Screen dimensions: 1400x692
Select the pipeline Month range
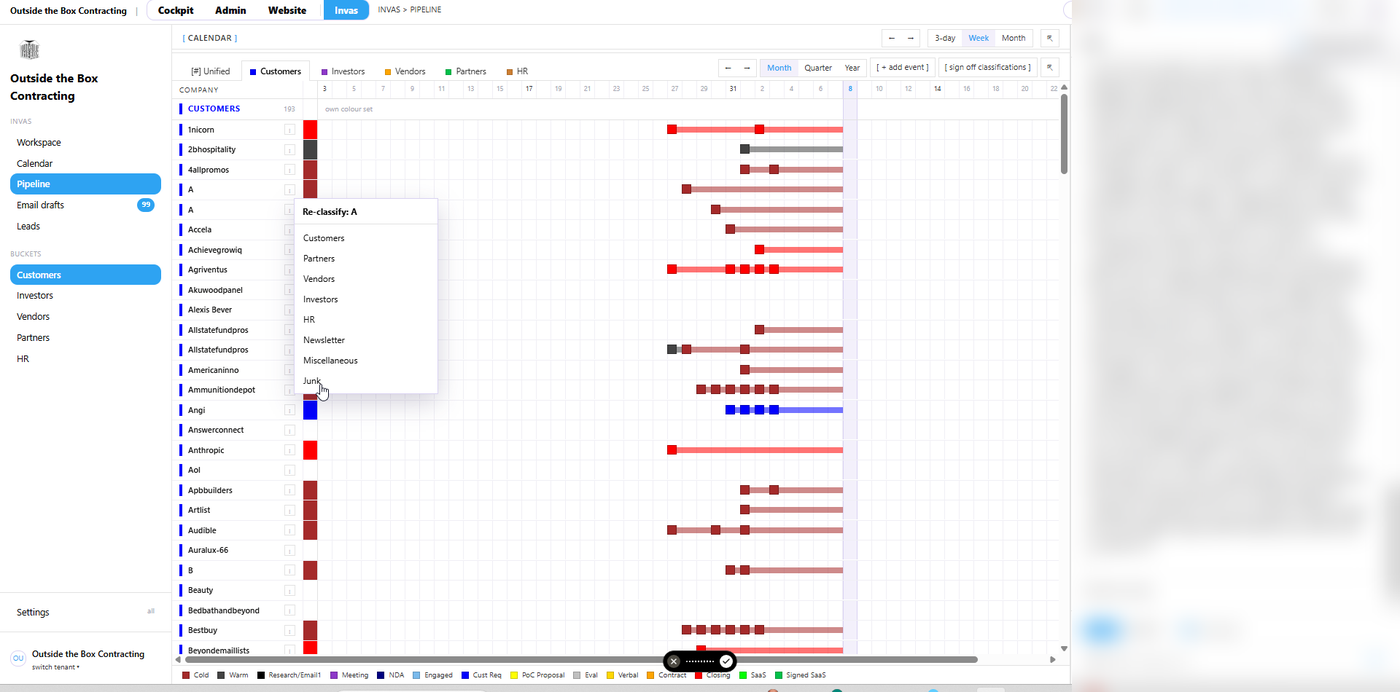pyautogui.click(x=780, y=68)
